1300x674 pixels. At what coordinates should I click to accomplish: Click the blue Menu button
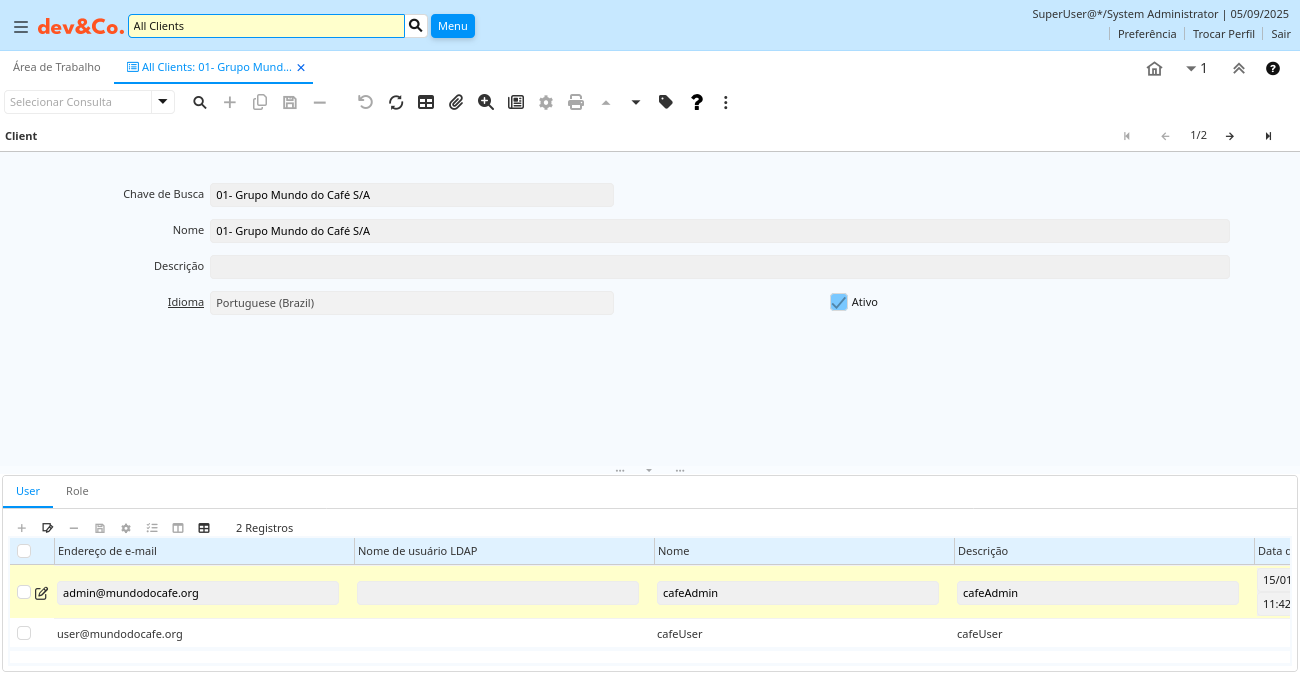[452, 26]
